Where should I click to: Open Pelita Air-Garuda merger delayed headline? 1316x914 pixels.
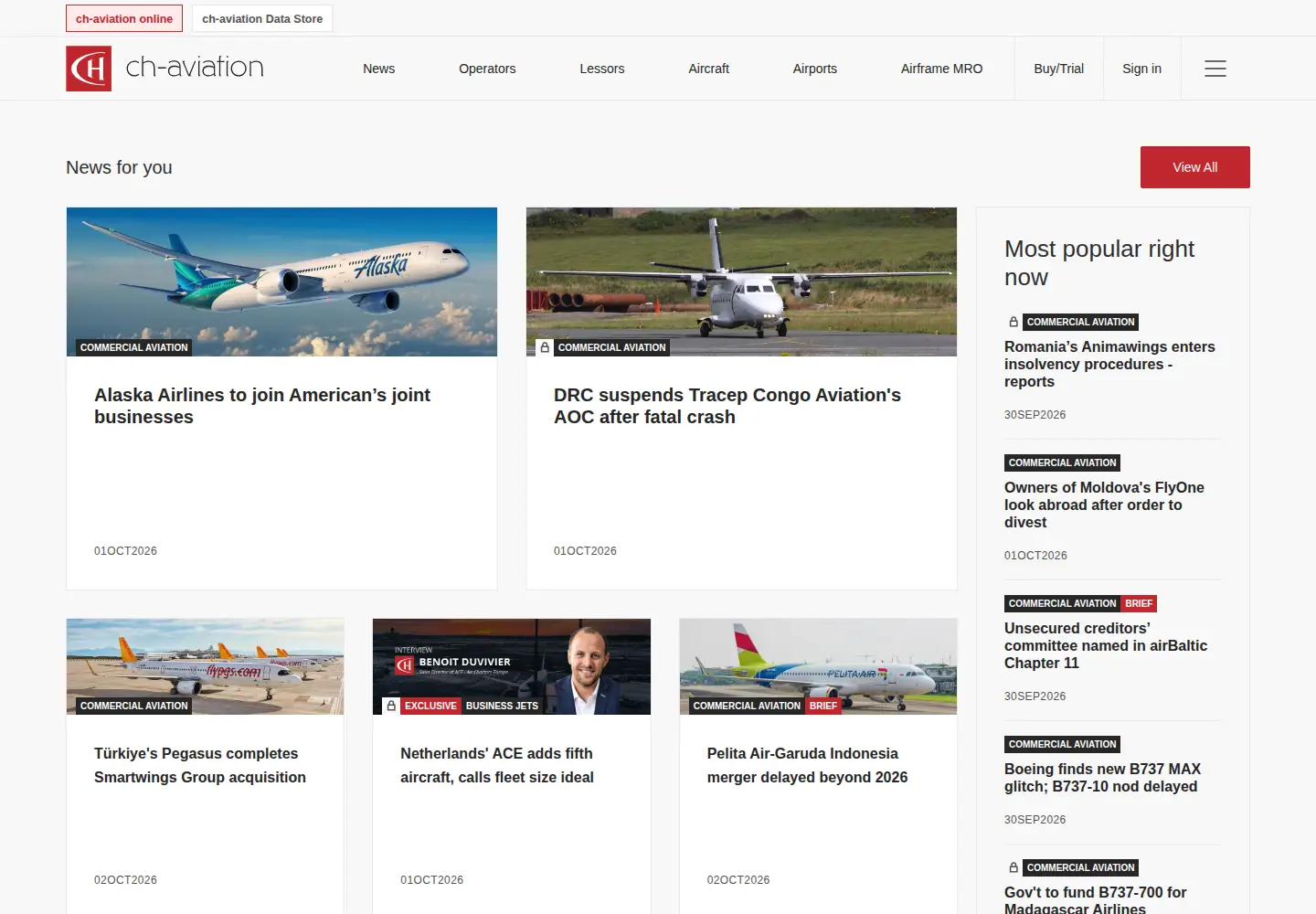(x=808, y=765)
